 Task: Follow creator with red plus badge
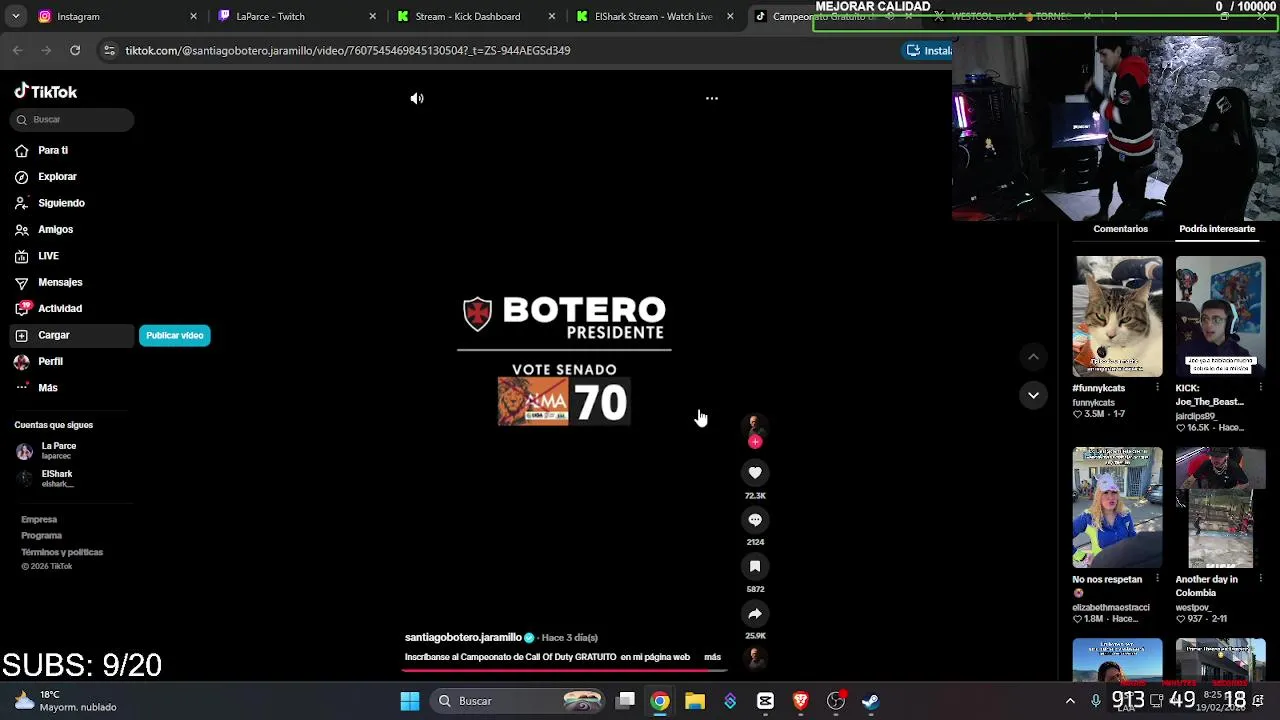click(755, 441)
